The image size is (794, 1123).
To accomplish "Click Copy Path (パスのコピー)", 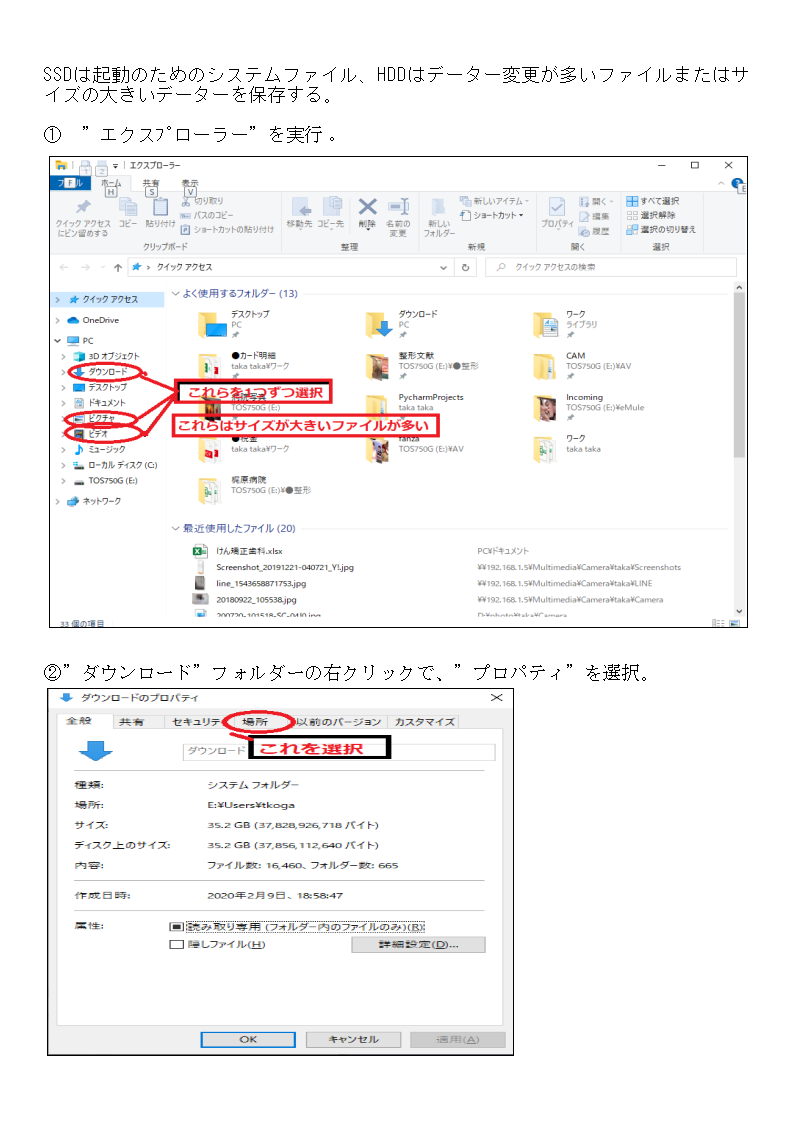I will click(207, 215).
